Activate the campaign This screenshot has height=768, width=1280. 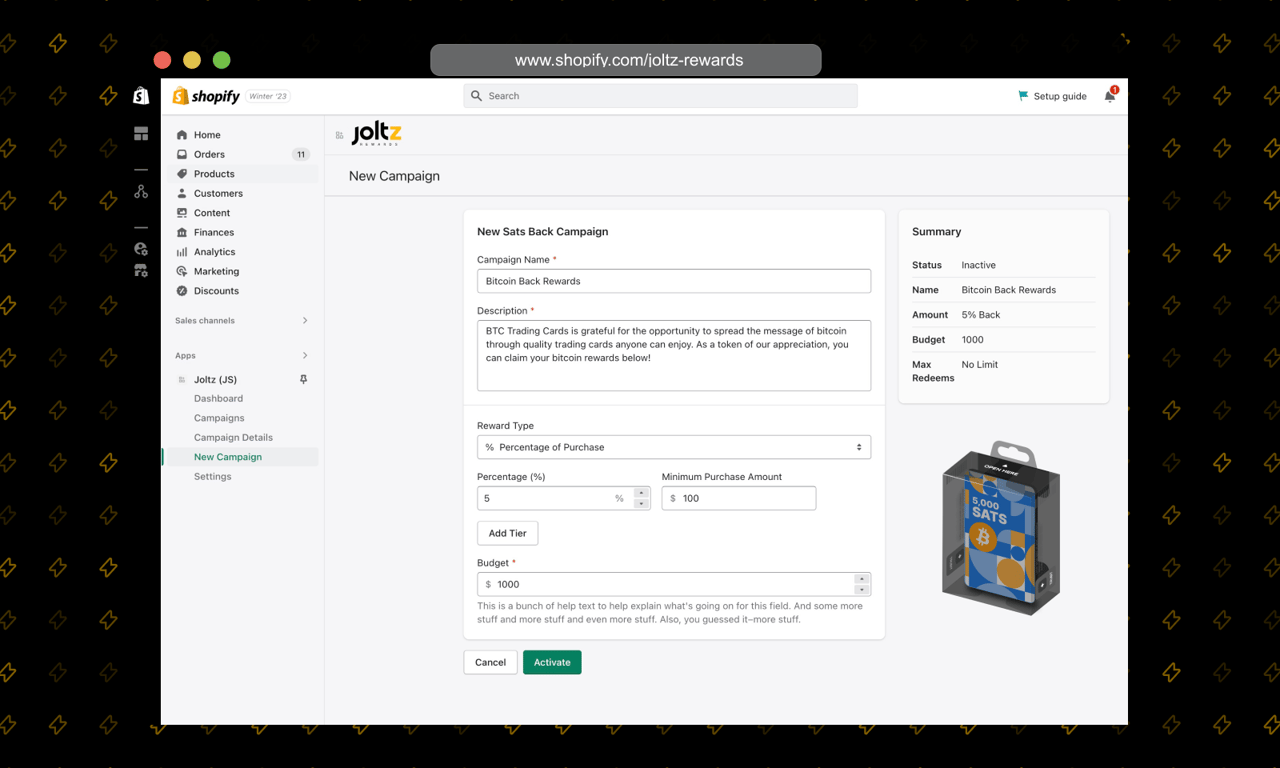tap(552, 662)
